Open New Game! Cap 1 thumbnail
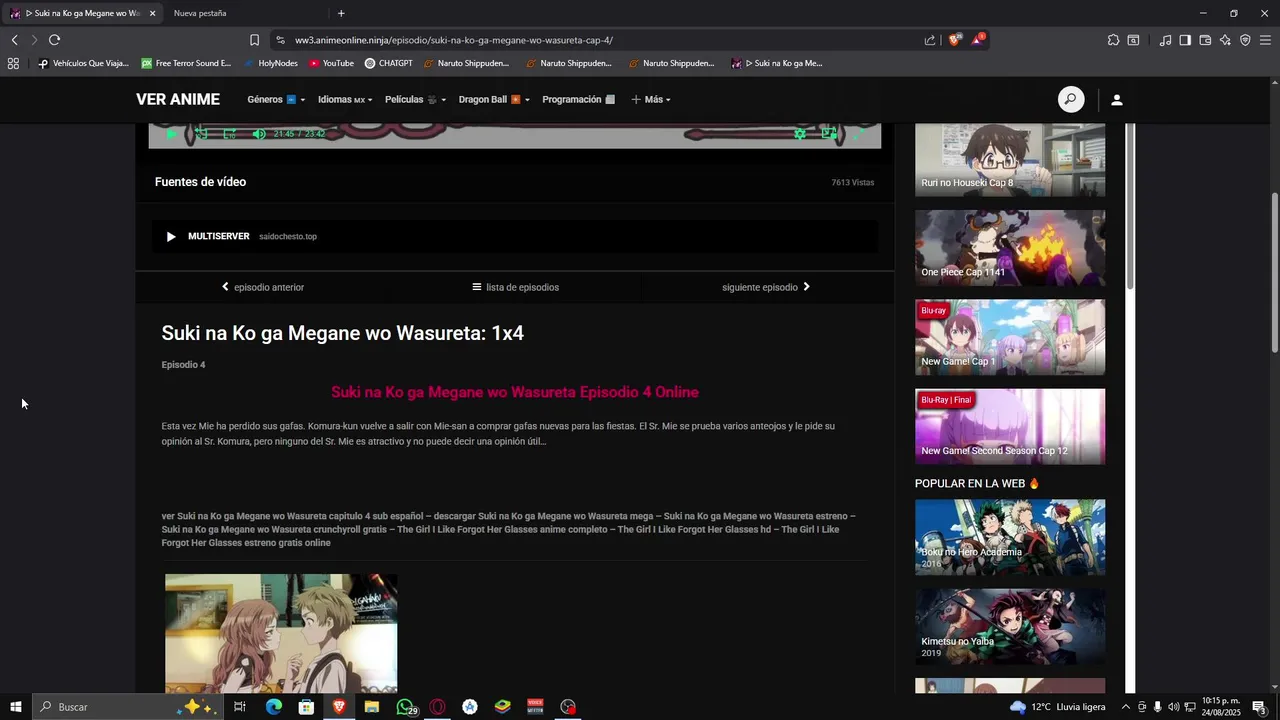The image size is (1280, 720). (1010, 337)
